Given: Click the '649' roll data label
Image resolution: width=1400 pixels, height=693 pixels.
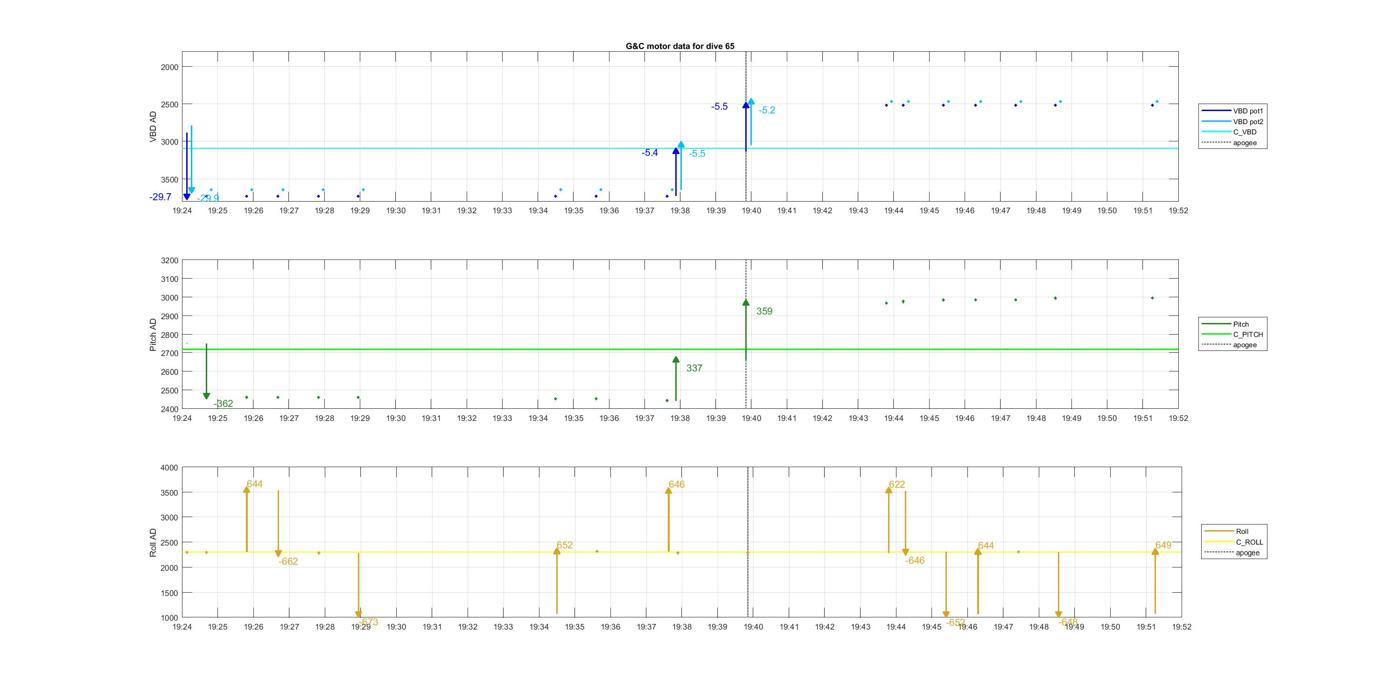Looking at the screenshot, I should (1163, 546).
